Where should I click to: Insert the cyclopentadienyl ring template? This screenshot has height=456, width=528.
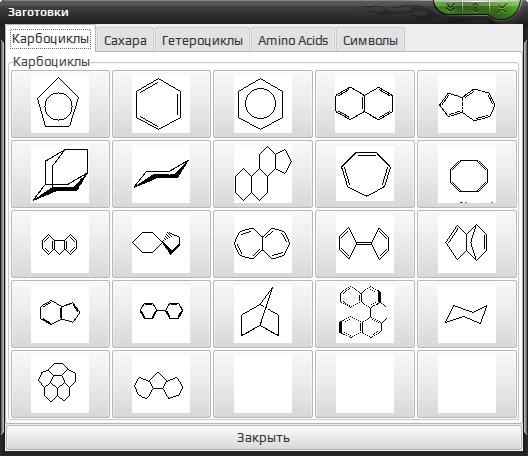[x=60, y=104]
